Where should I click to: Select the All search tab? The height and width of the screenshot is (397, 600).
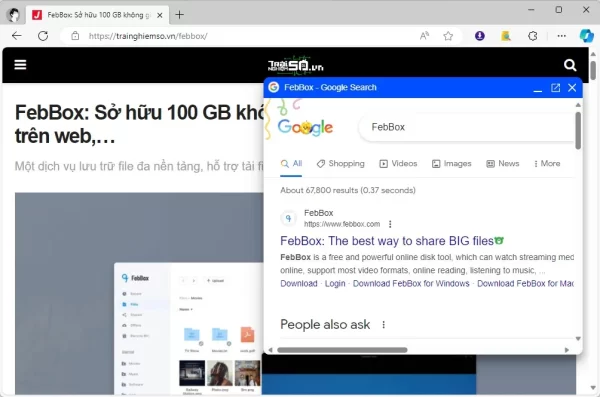[x=291, y=164]
